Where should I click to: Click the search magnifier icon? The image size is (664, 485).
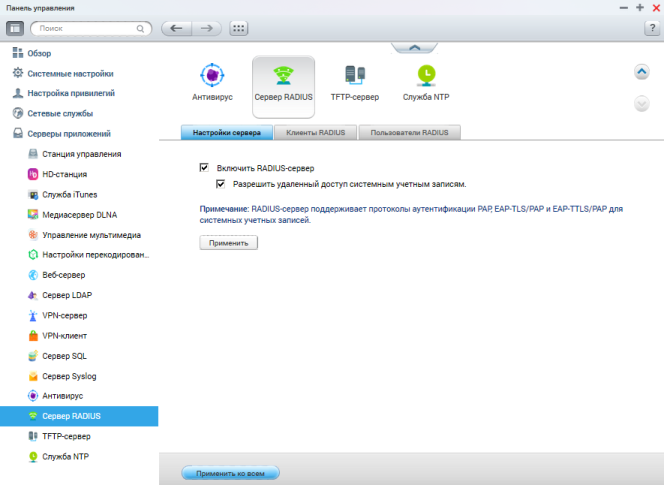(x=140, y=28)
